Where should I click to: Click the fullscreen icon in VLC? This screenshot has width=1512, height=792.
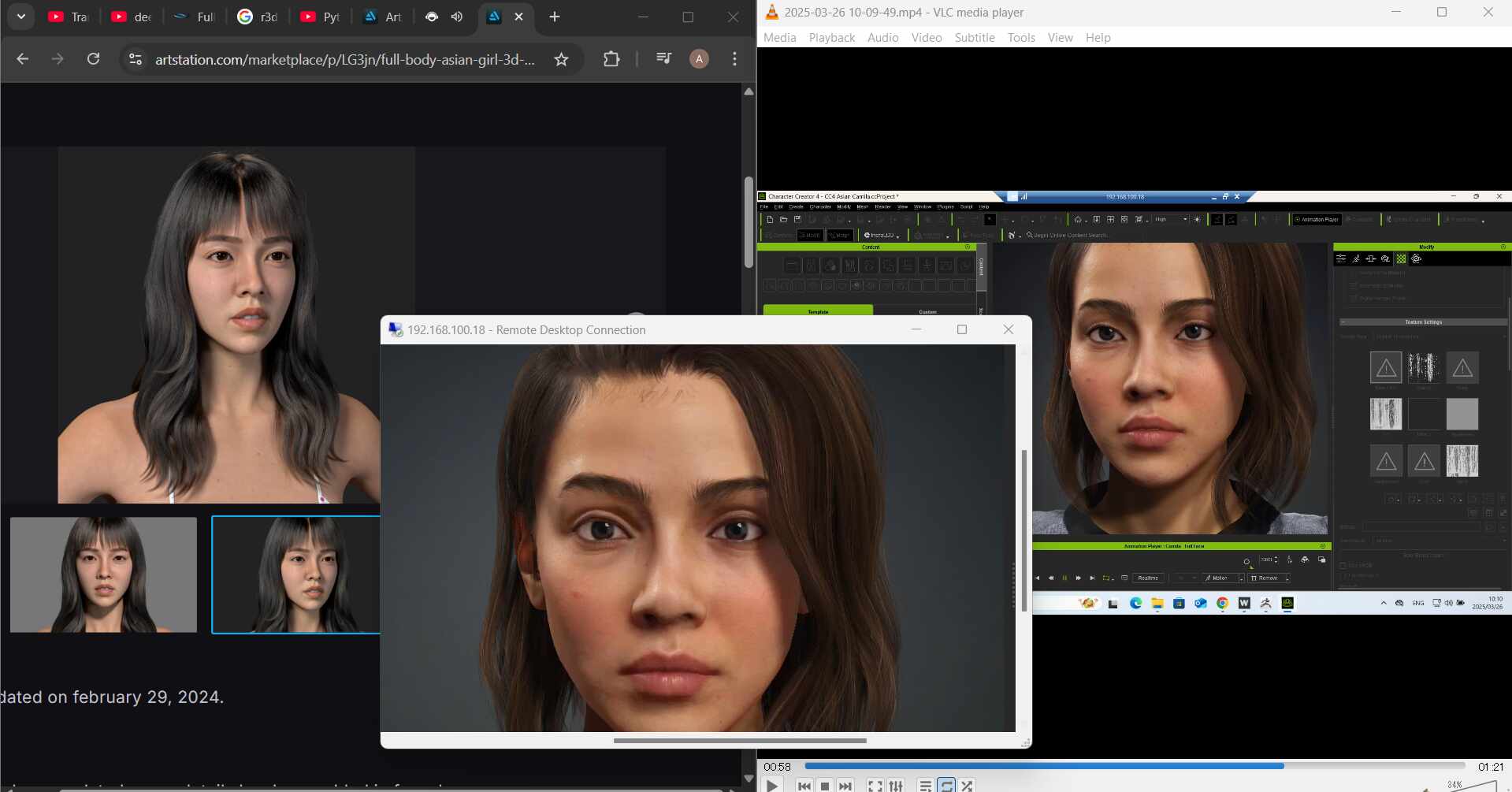875,785
